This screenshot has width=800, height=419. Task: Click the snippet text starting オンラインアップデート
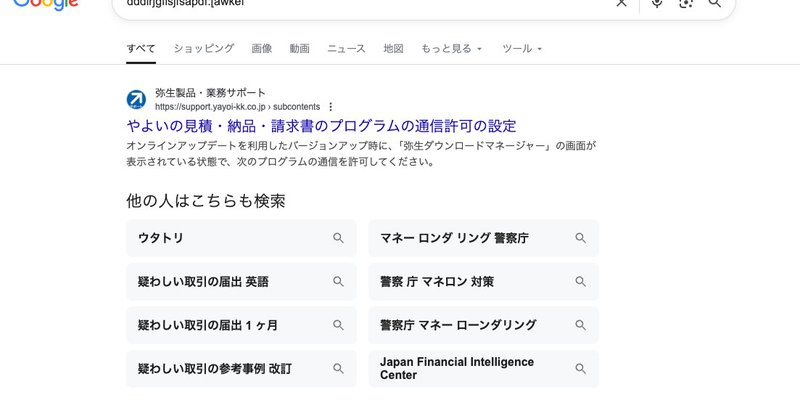(x=361, y=154)
